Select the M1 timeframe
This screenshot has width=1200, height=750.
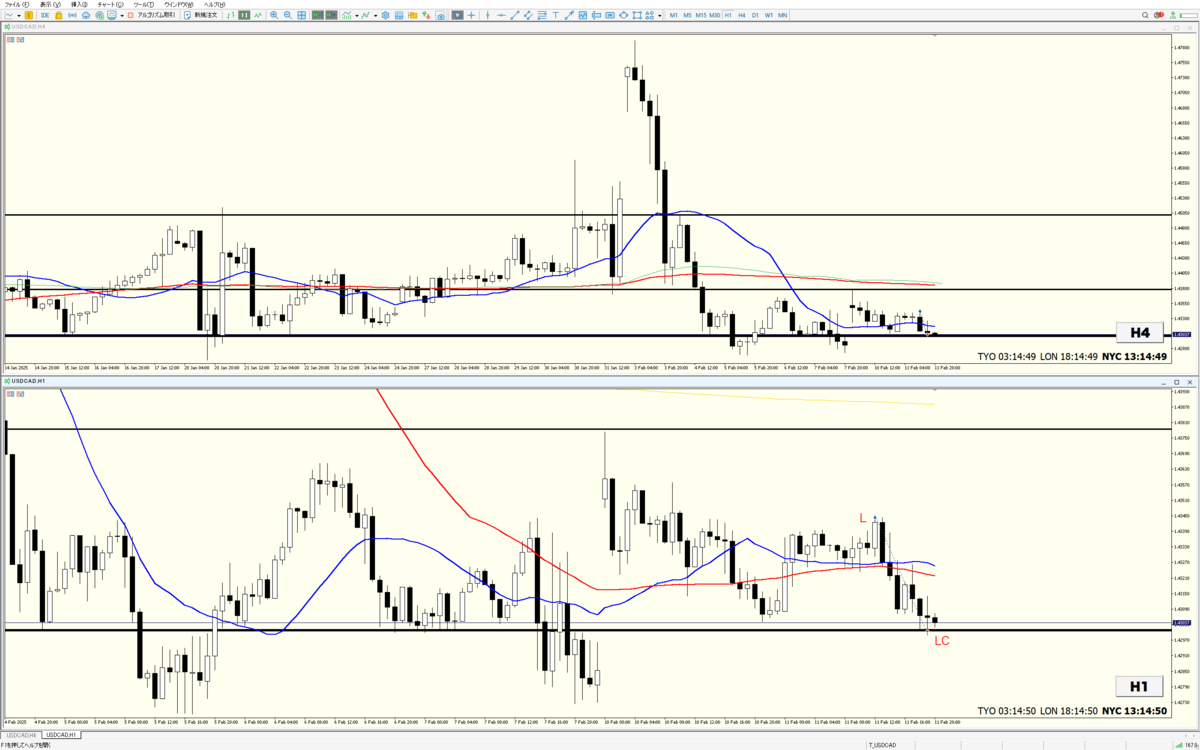(673, 15)
